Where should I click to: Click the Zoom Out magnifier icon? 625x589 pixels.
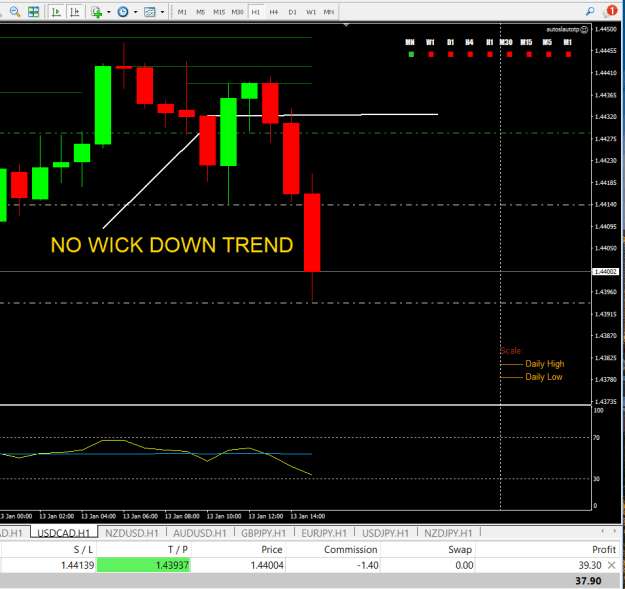15,12
